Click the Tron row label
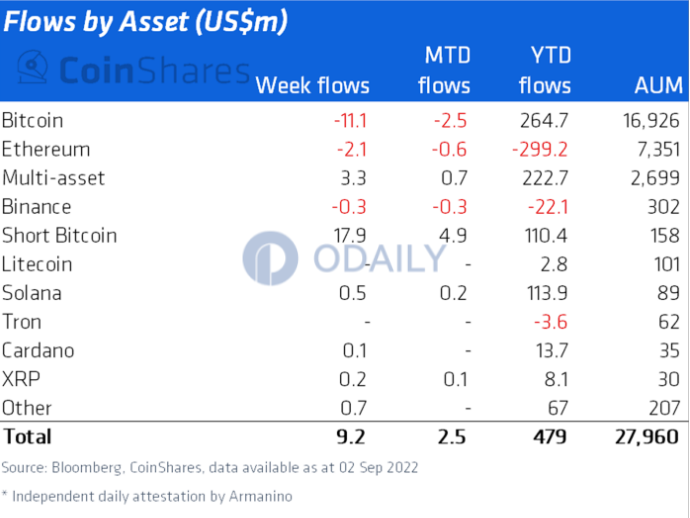 22,322
